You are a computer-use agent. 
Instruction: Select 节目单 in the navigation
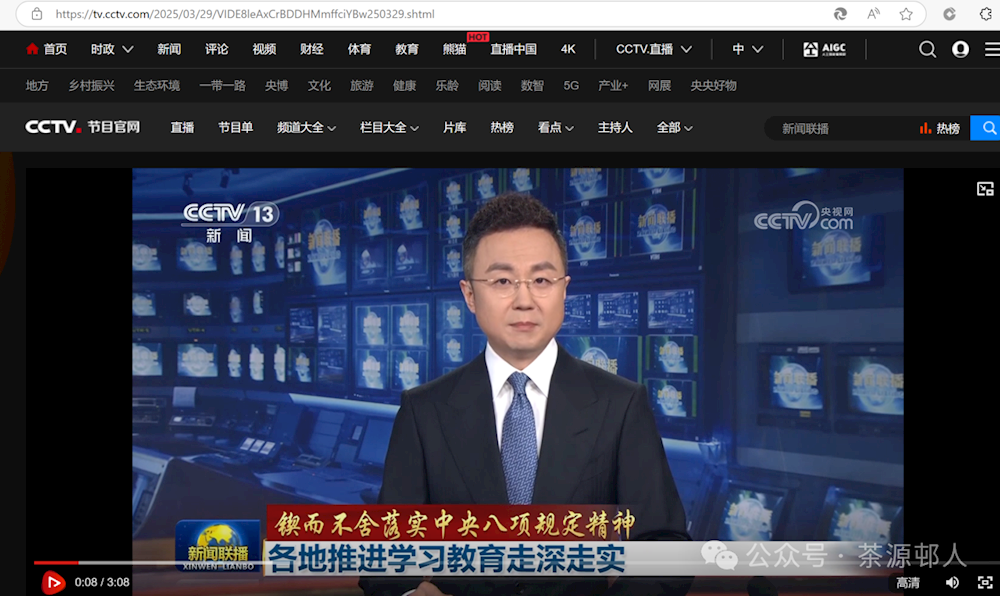[236, 128]
